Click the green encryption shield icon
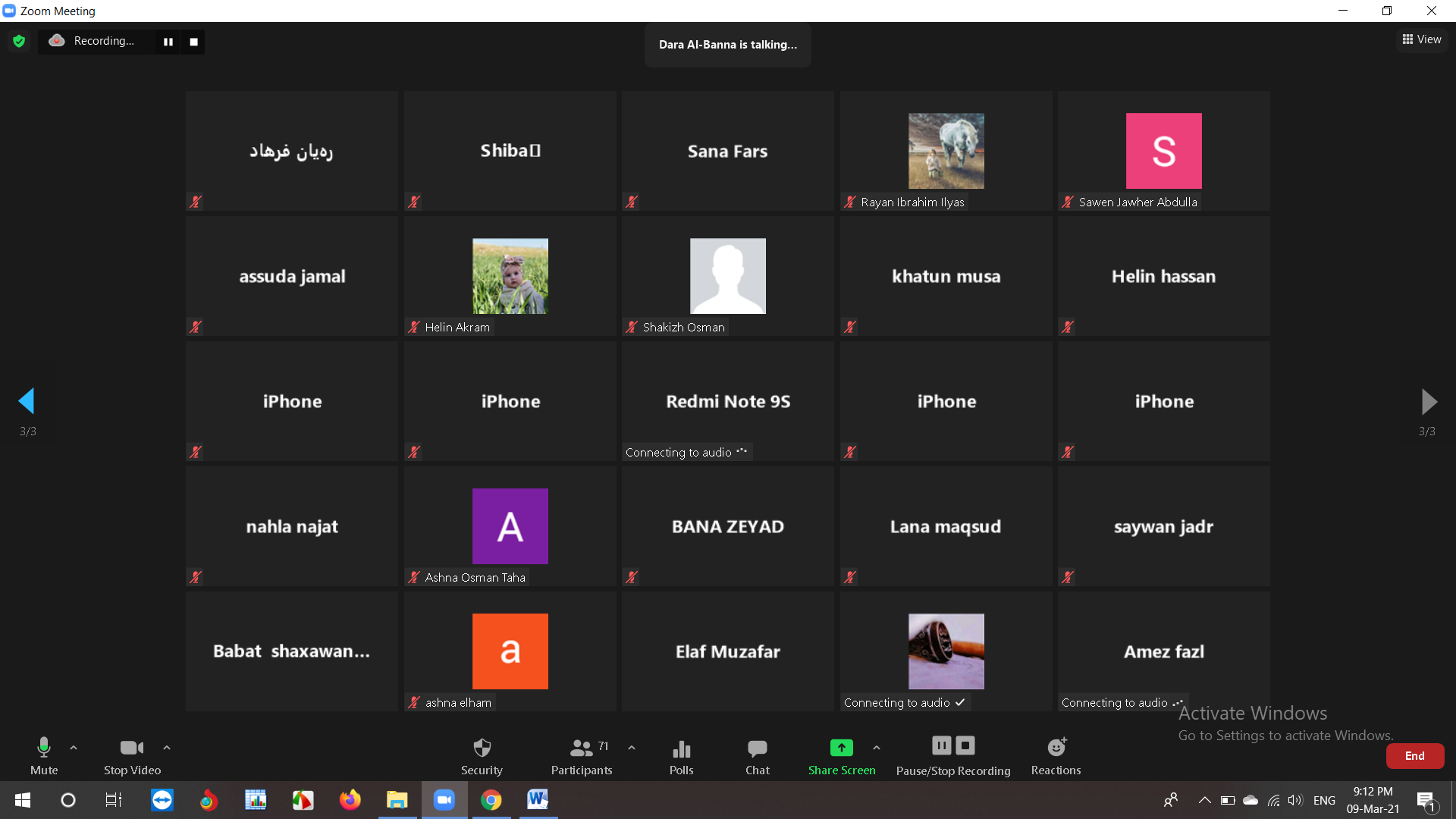 [x=19, y=41]
